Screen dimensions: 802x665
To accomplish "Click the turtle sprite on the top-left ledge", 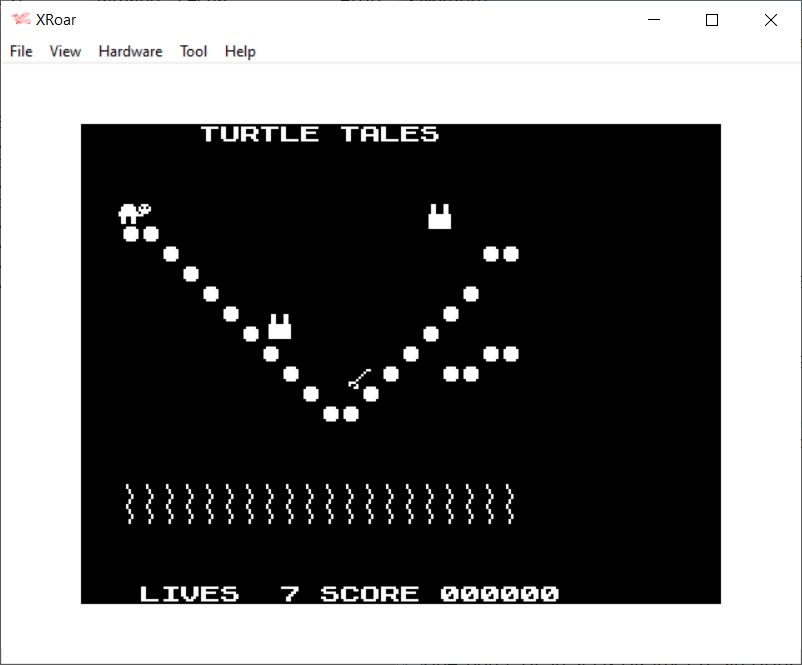I will click(x=134, y=213).
